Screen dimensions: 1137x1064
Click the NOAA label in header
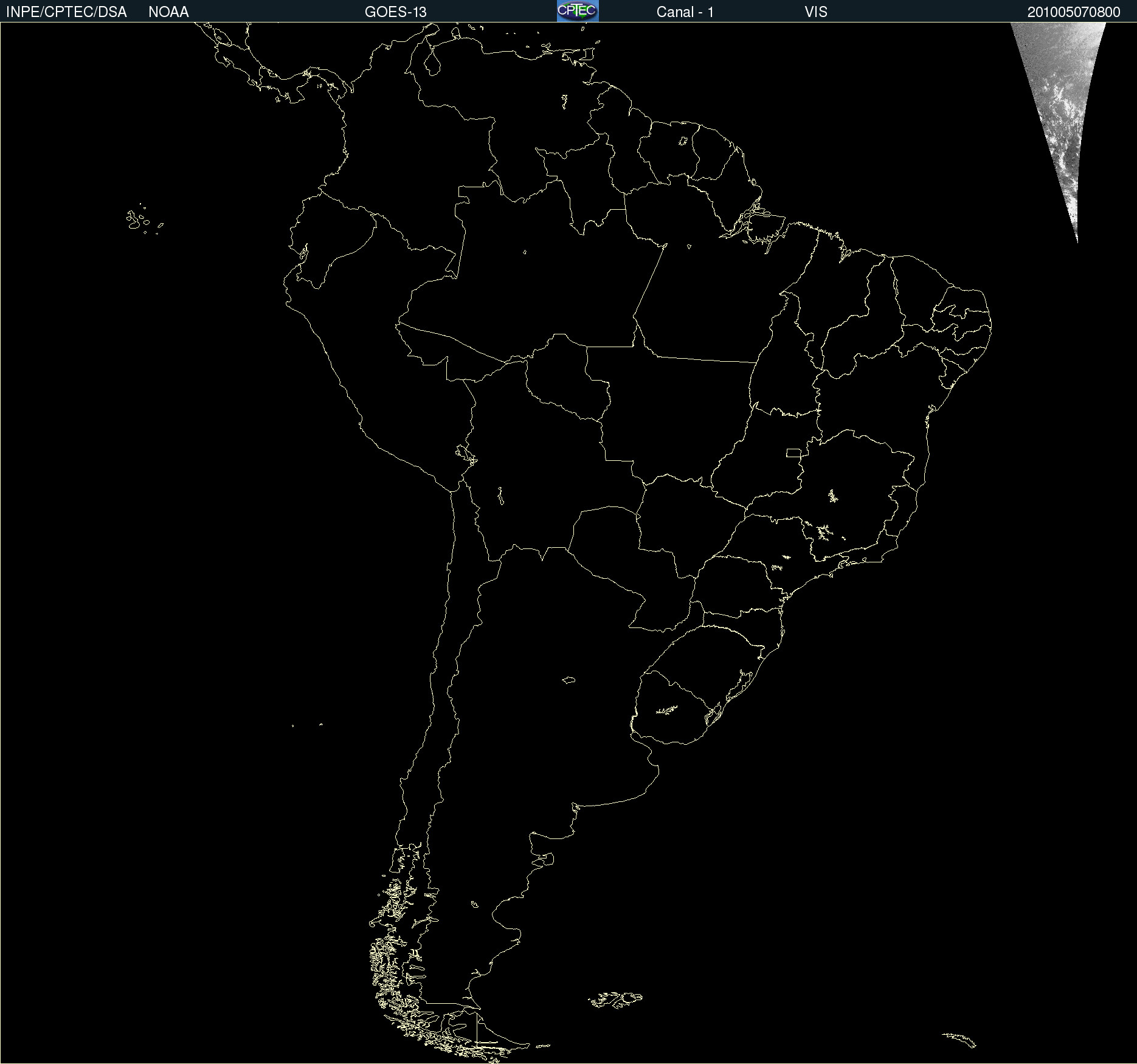pyautogui.click(x=168, y=12)
